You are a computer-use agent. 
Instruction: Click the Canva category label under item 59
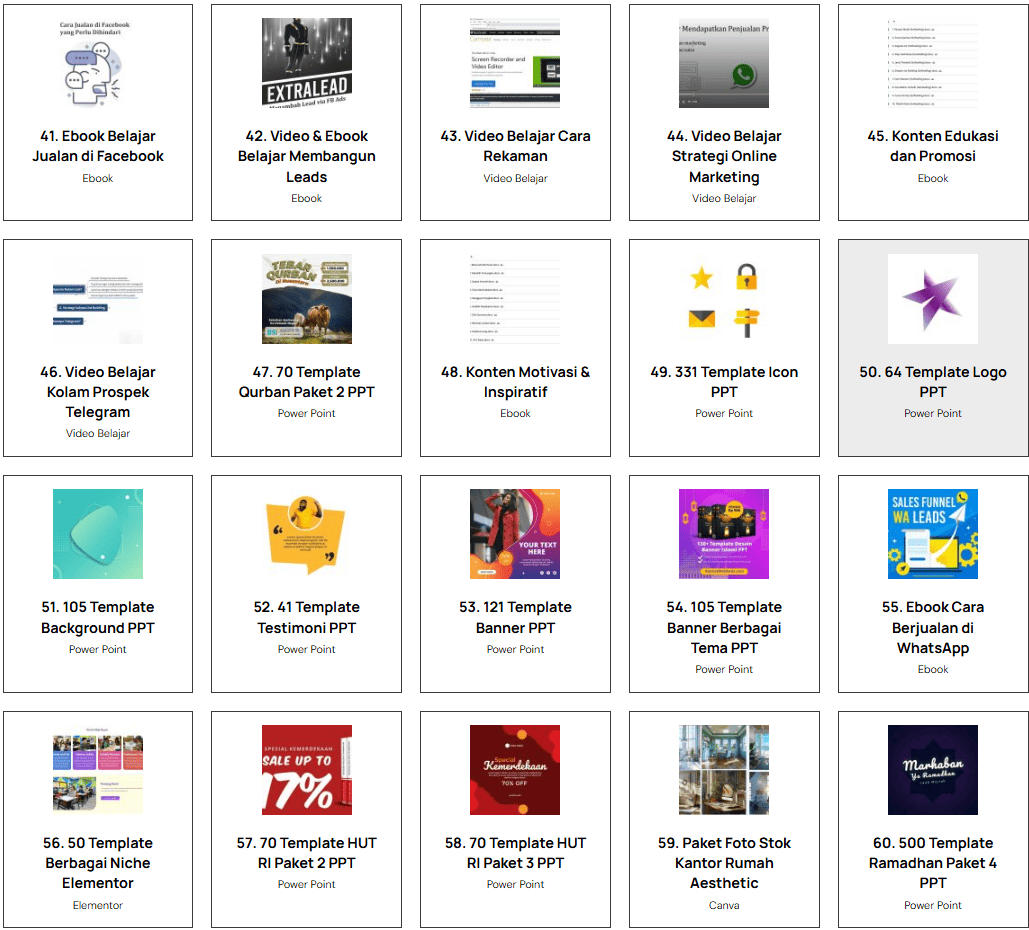[724, 905]
